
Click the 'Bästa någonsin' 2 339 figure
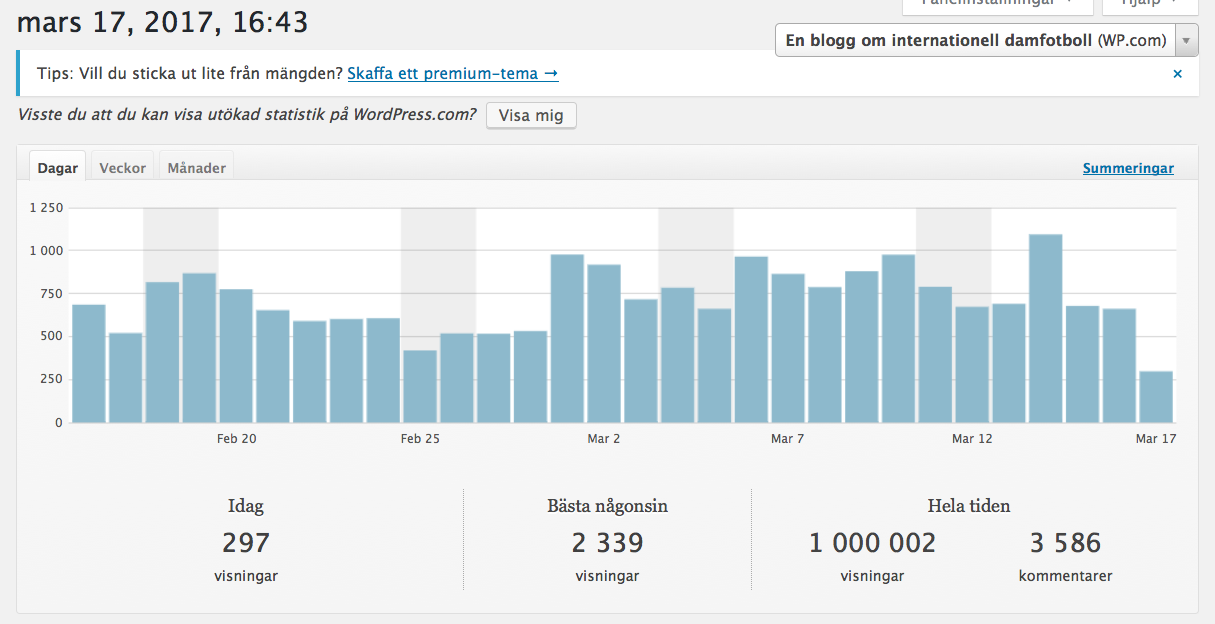coord(607,543)
